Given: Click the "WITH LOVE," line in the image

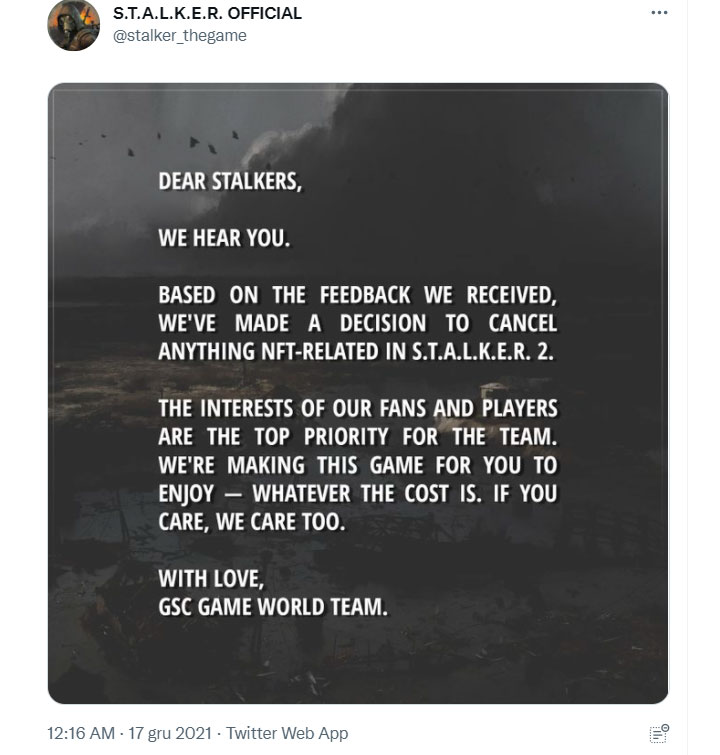Looking at the screenshot, I should [209, 578].
